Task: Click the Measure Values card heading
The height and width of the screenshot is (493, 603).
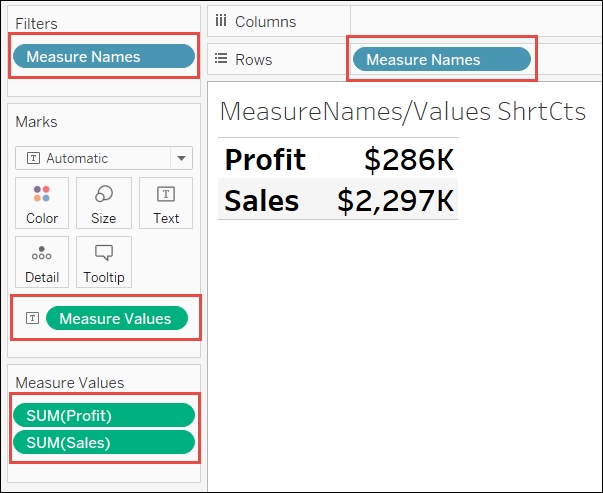Action: click(70, 383)
